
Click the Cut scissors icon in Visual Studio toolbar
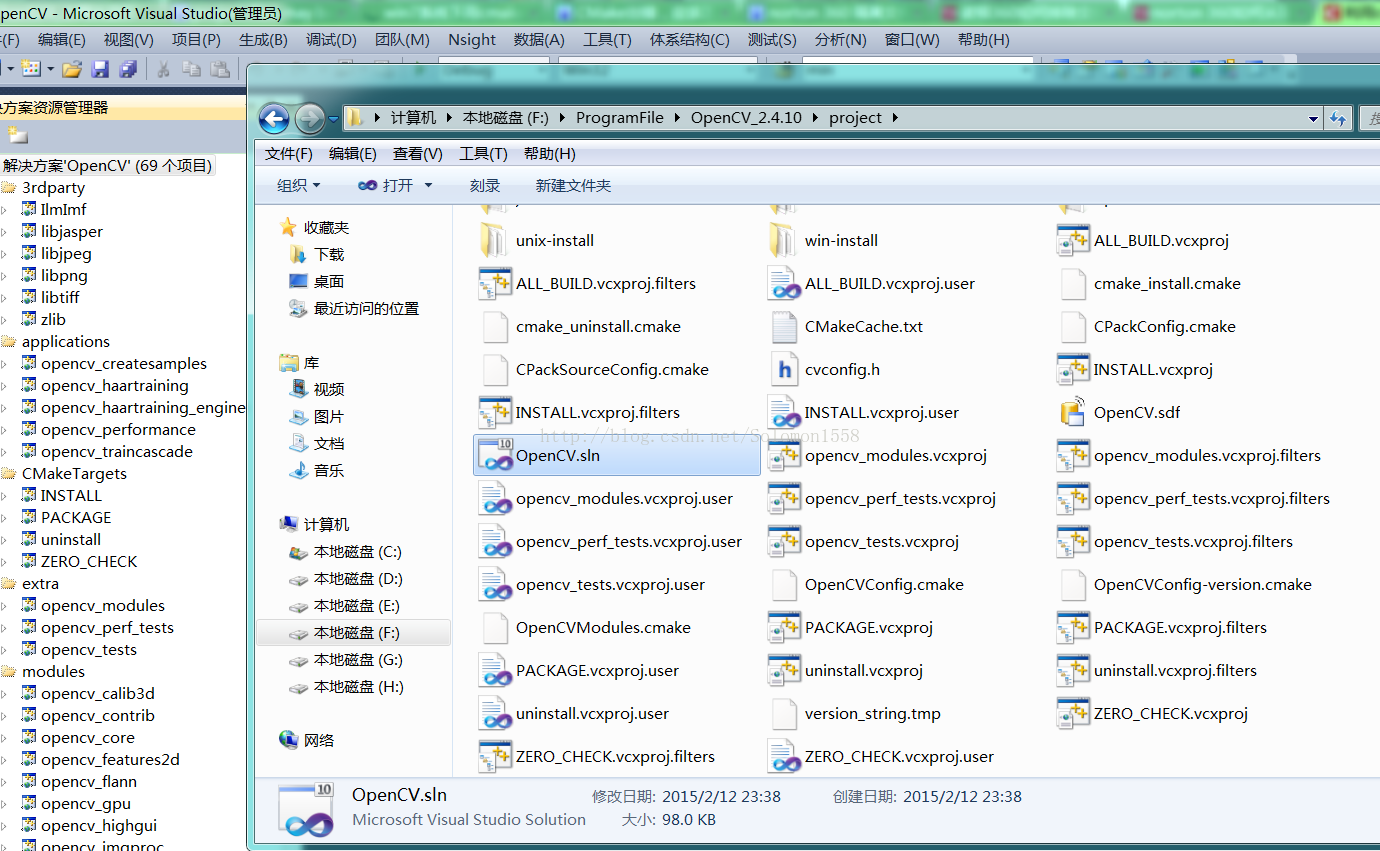(x=163, y=69)
